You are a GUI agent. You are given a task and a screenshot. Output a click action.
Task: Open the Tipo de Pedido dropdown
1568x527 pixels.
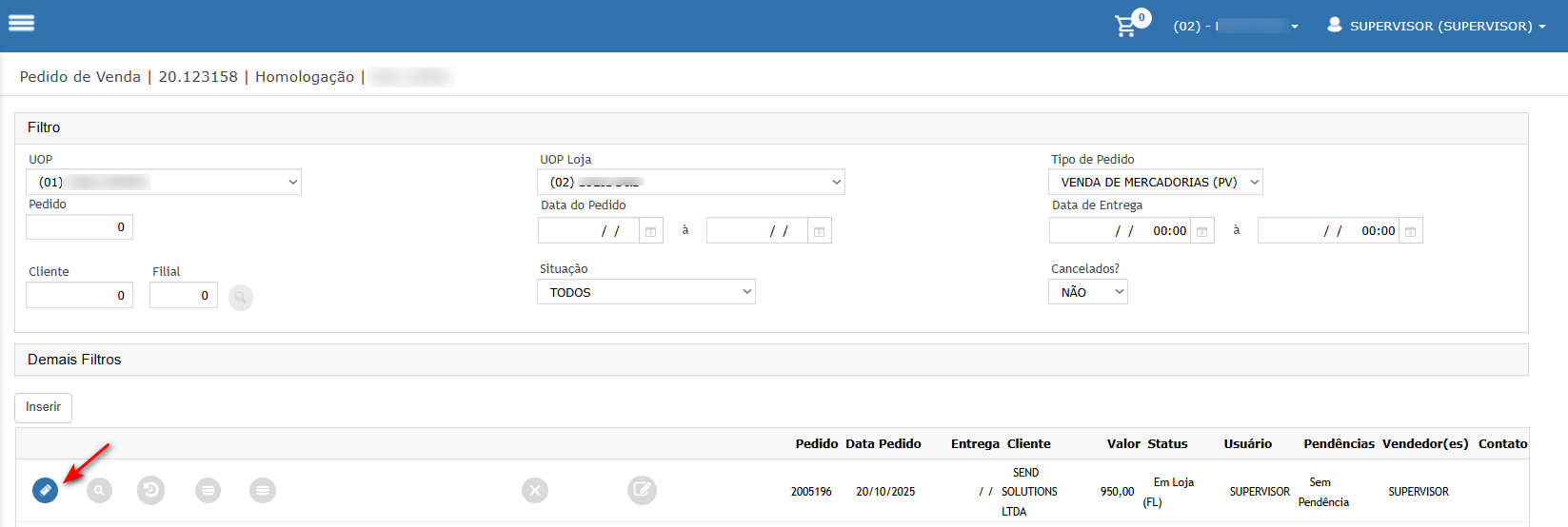tap(1155, 182)
